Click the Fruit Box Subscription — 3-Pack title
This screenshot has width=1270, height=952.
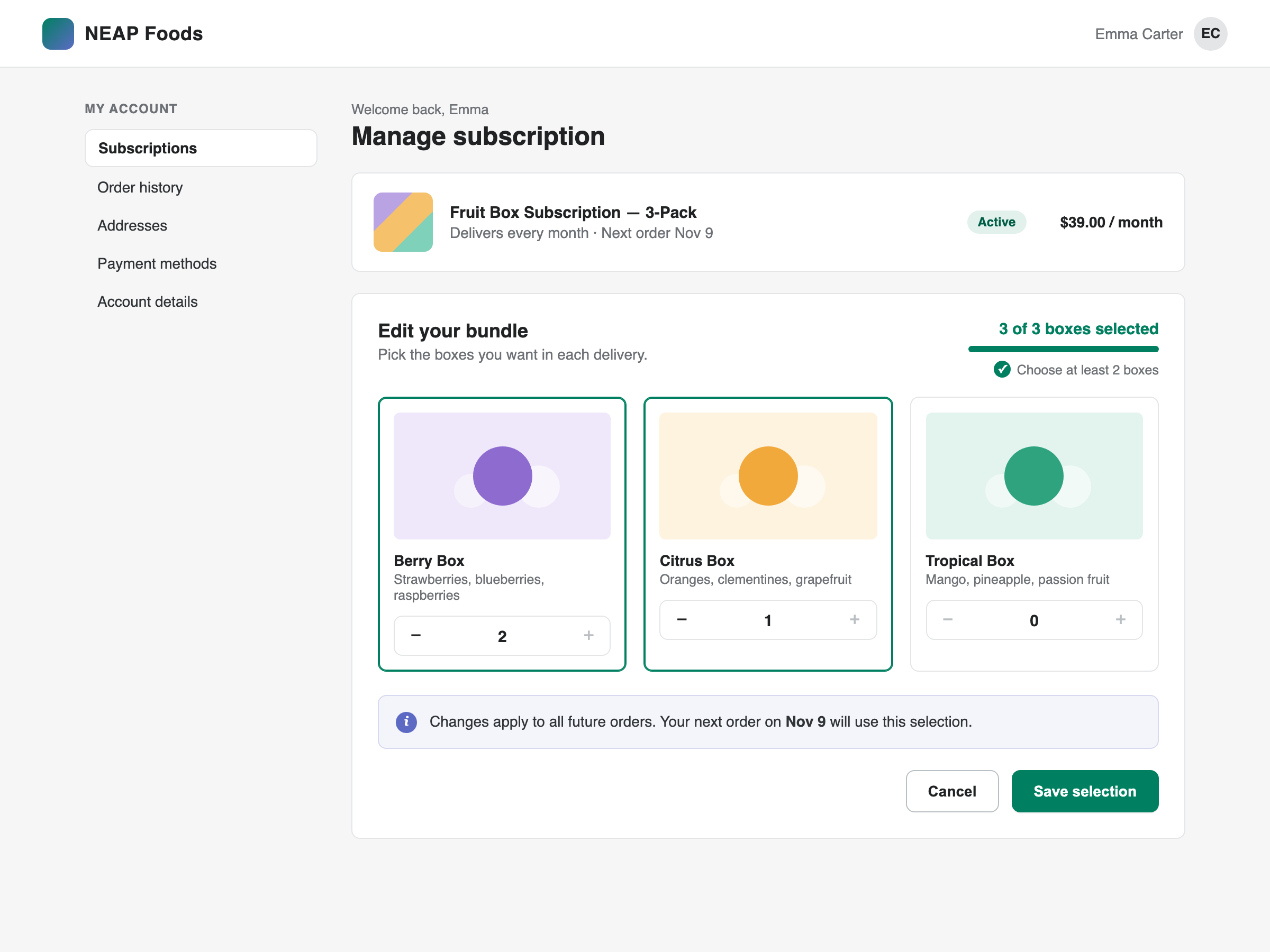point(573,212)
